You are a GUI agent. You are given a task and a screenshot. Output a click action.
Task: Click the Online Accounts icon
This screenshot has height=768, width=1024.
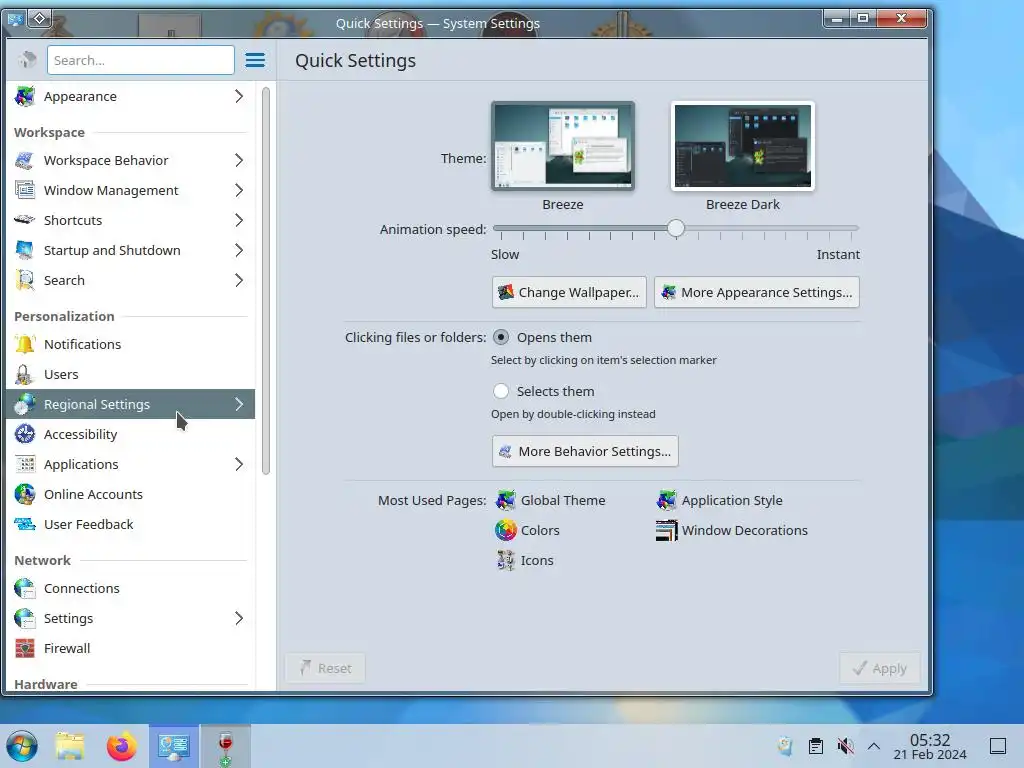click(25, 494)
